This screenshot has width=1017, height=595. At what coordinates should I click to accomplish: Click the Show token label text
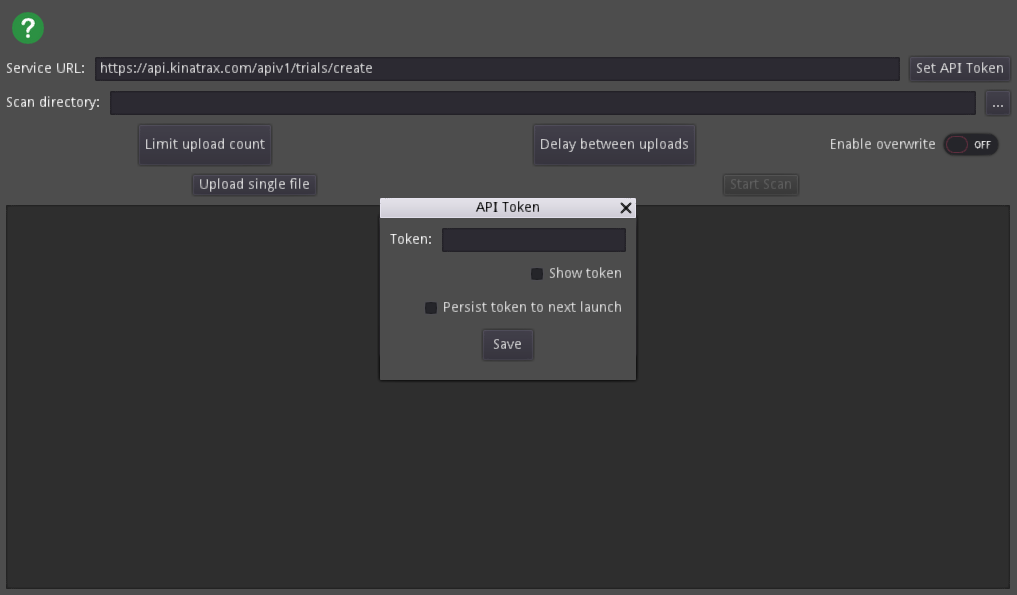(x=585, y=274)
